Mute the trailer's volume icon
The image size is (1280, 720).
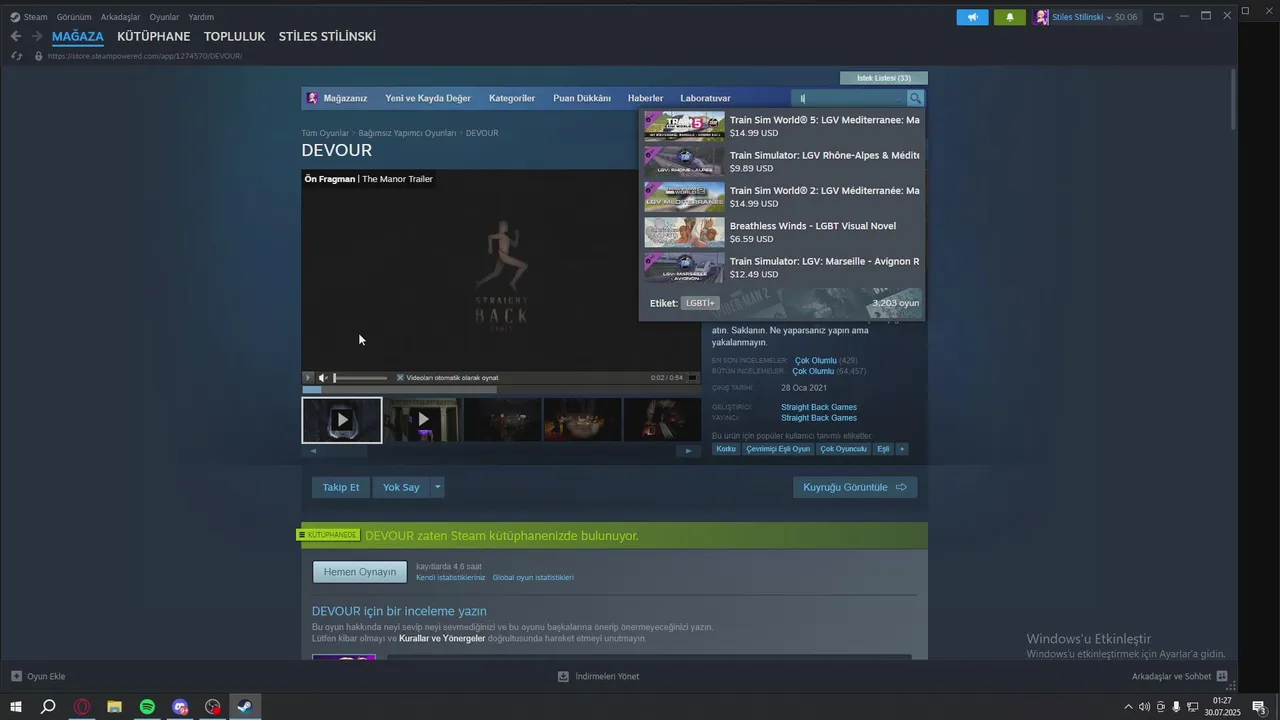point(322,378)
